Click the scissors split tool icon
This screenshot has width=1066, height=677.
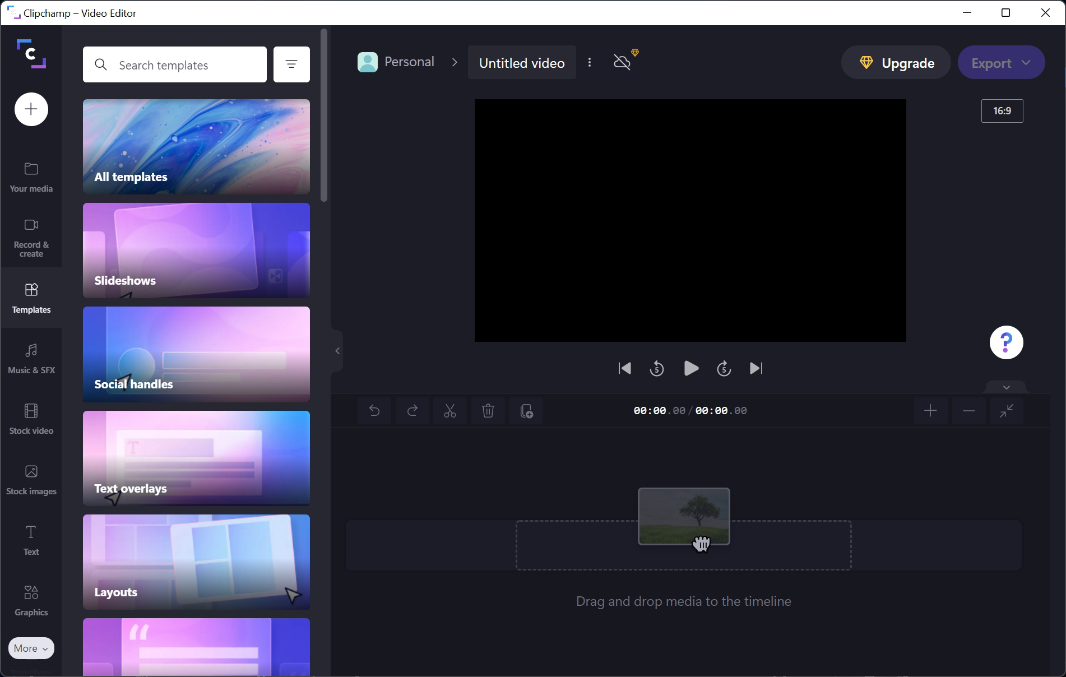[x=450, y=411]
